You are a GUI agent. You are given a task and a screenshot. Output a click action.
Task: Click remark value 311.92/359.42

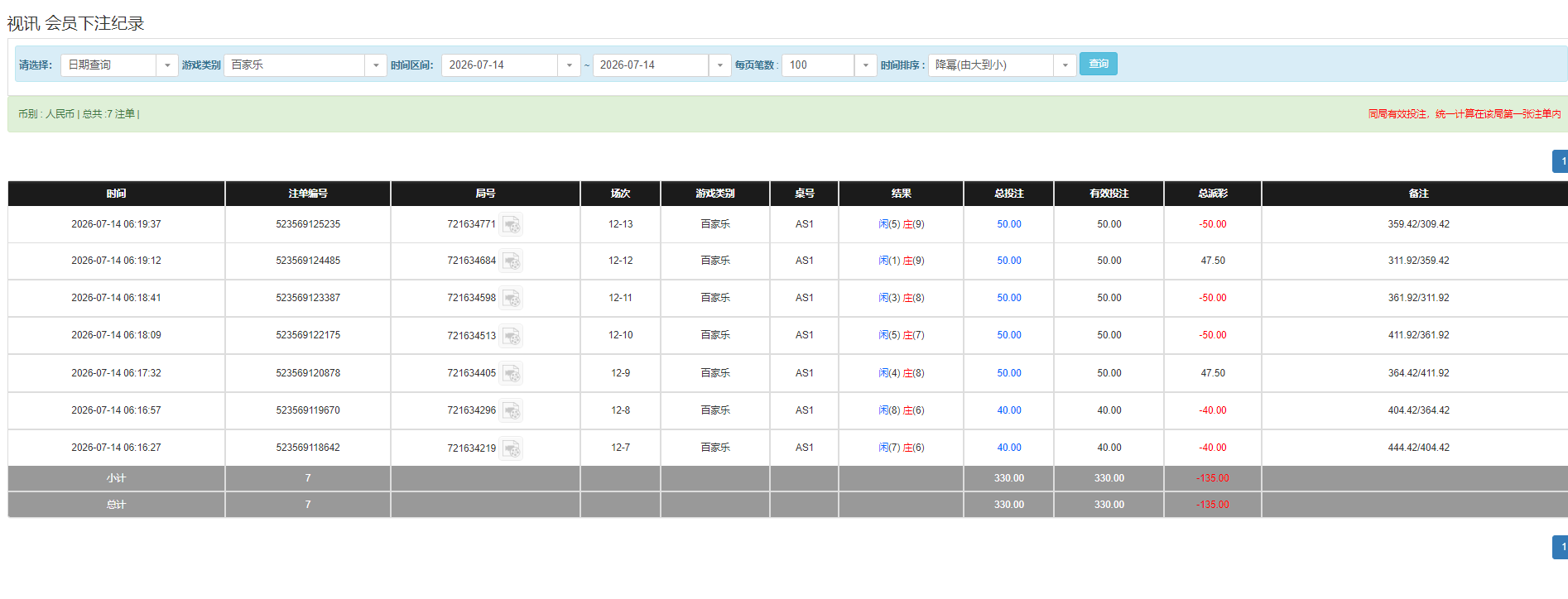coord(1418,261)
